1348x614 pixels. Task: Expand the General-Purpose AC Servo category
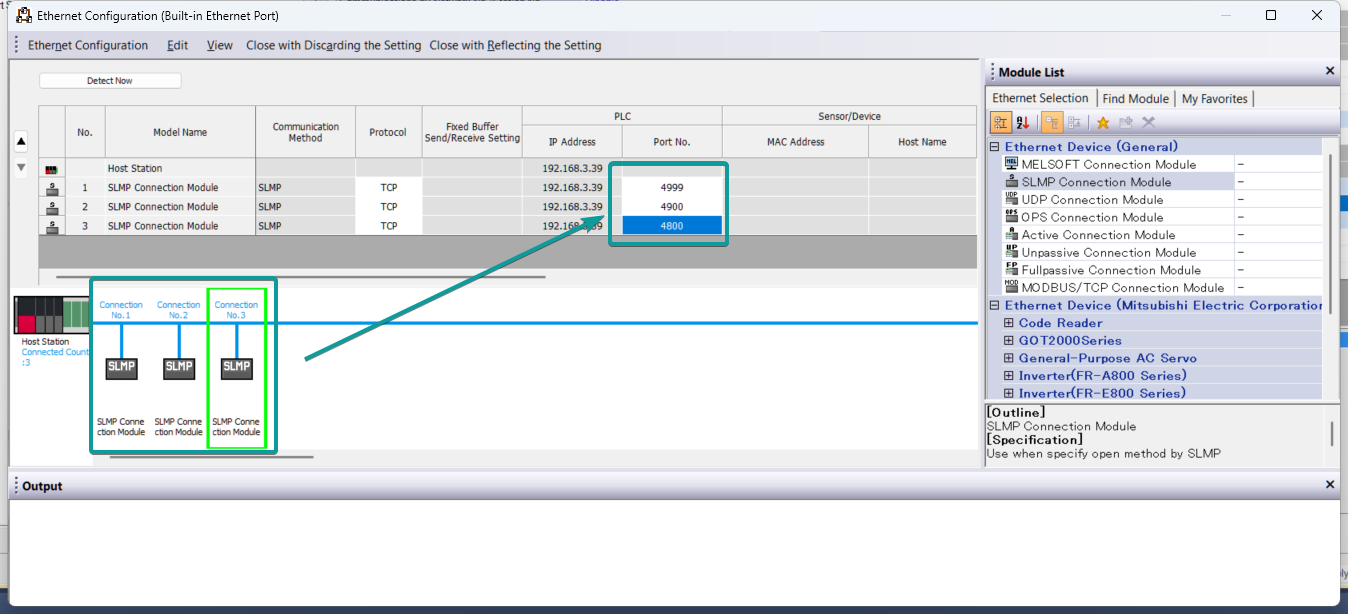point(1009,358)
